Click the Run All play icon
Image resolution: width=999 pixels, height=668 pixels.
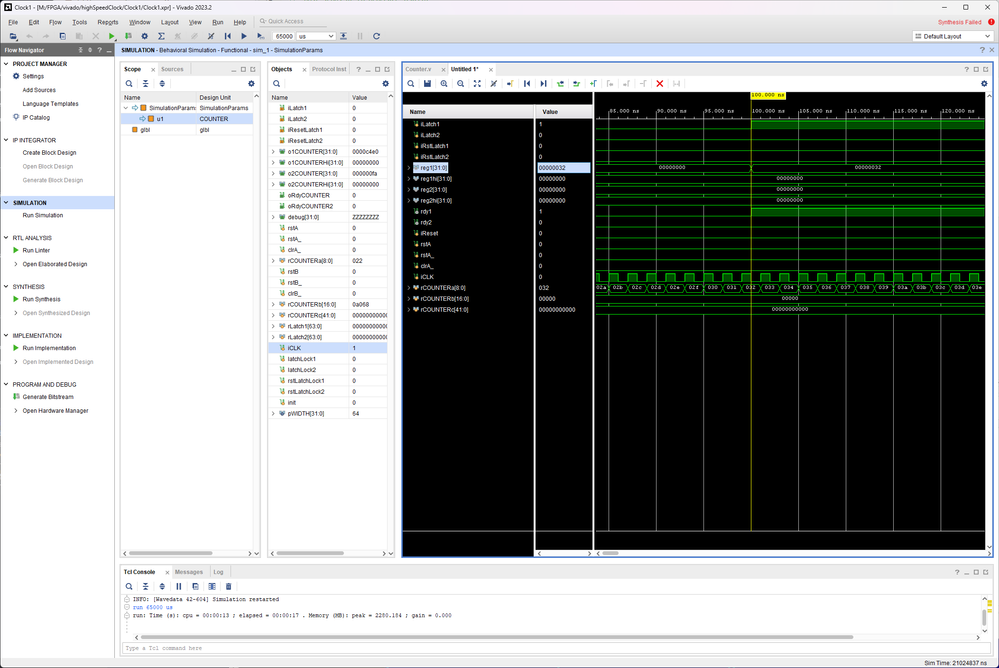[x=243, y=36]
